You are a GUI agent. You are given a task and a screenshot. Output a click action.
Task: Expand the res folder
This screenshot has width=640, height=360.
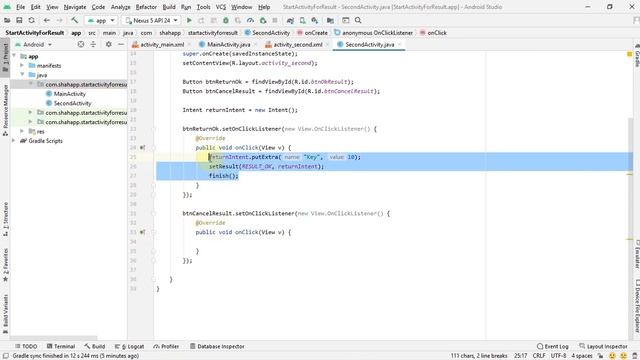tap(22, 131)
